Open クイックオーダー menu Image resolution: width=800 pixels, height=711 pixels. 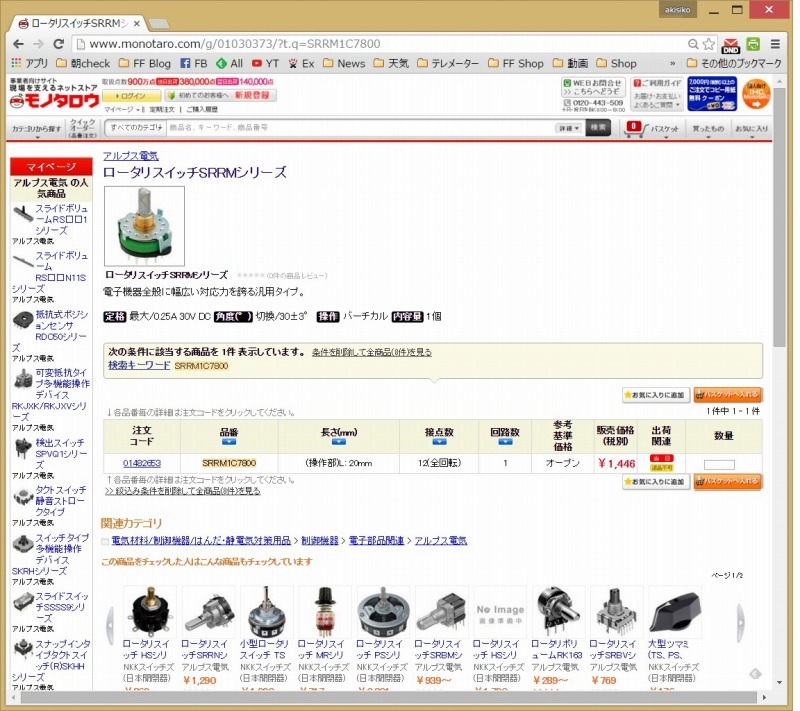83,129
